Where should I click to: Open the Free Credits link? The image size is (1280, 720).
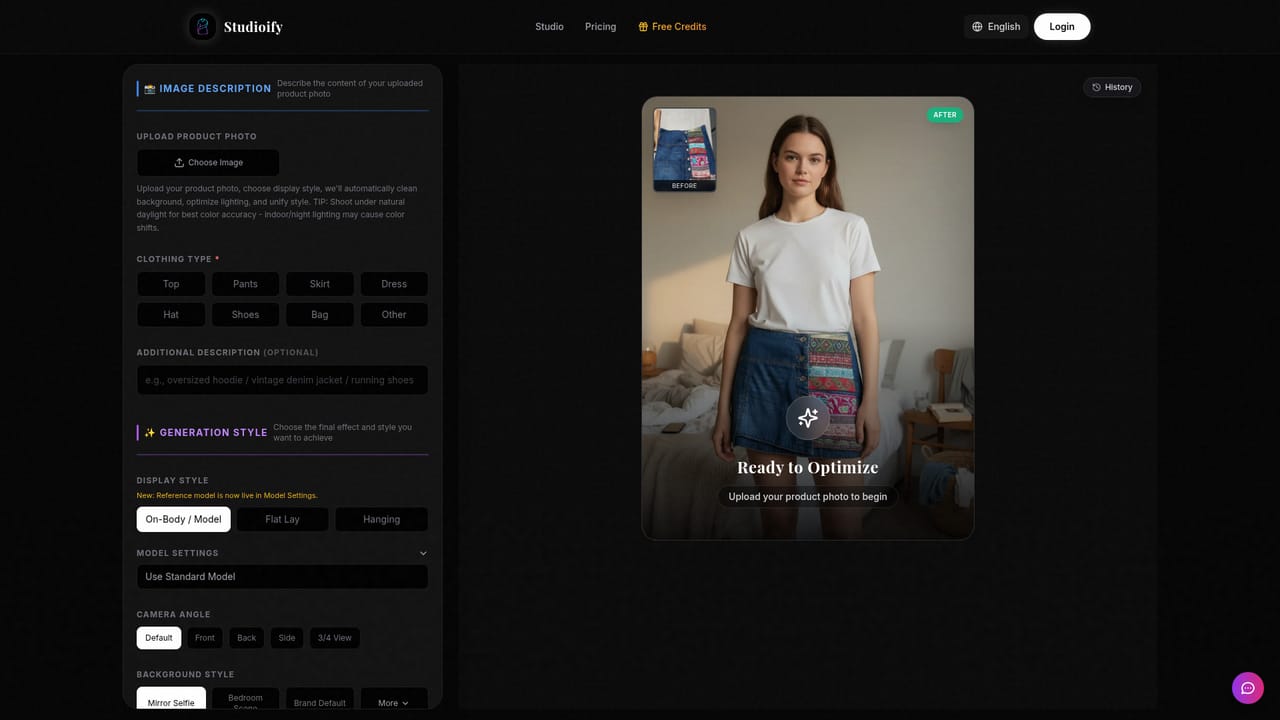[672, 27]
